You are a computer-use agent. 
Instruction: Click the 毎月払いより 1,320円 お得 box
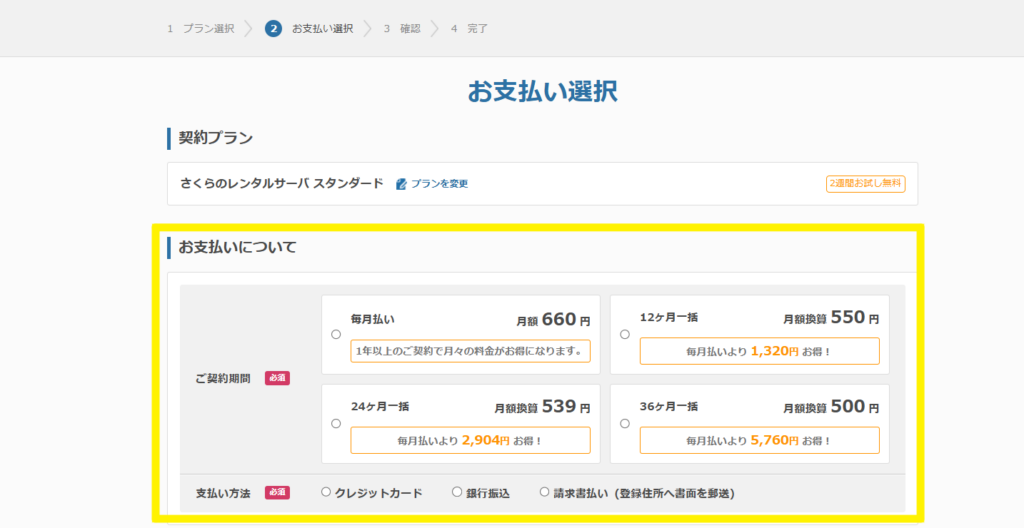(x=760, y=352)
